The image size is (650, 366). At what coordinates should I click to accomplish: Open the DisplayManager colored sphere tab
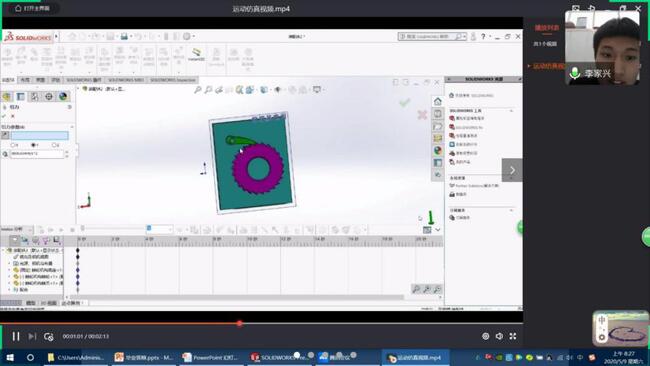pos(63,97)
